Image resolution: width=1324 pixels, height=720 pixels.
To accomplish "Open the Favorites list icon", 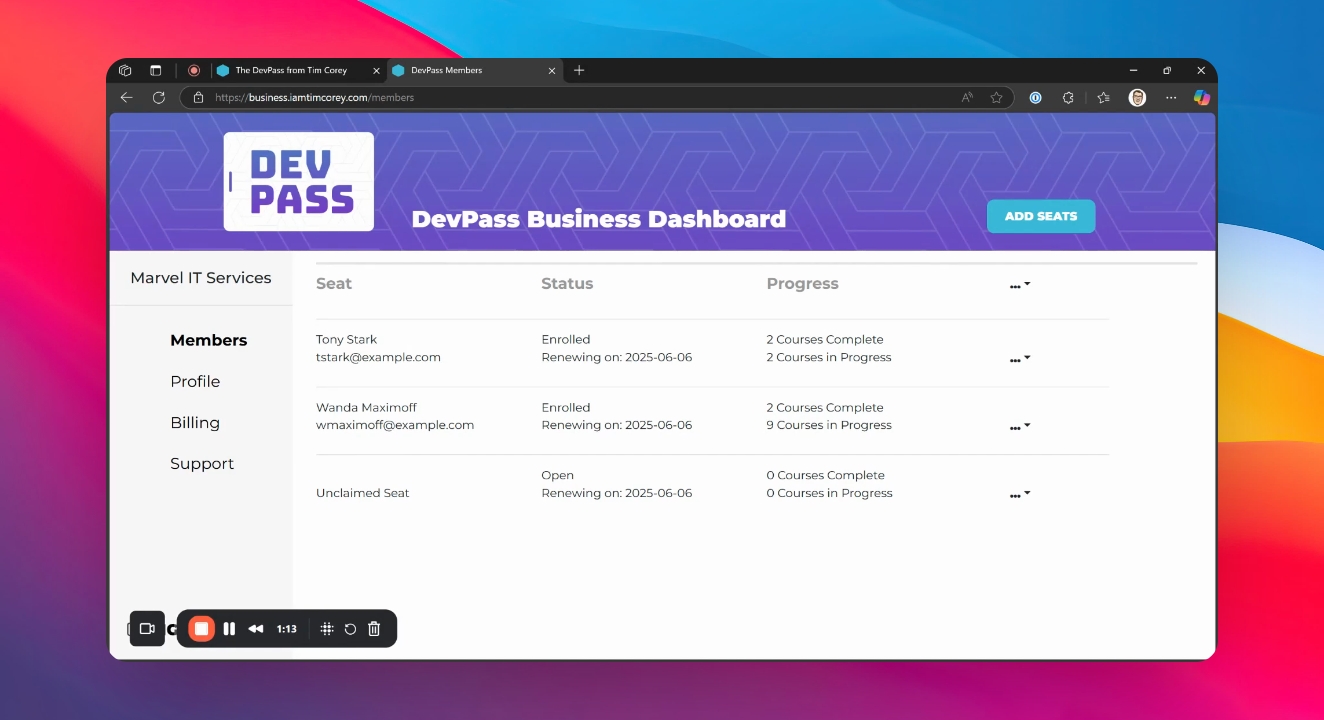I will (1103, 97).
